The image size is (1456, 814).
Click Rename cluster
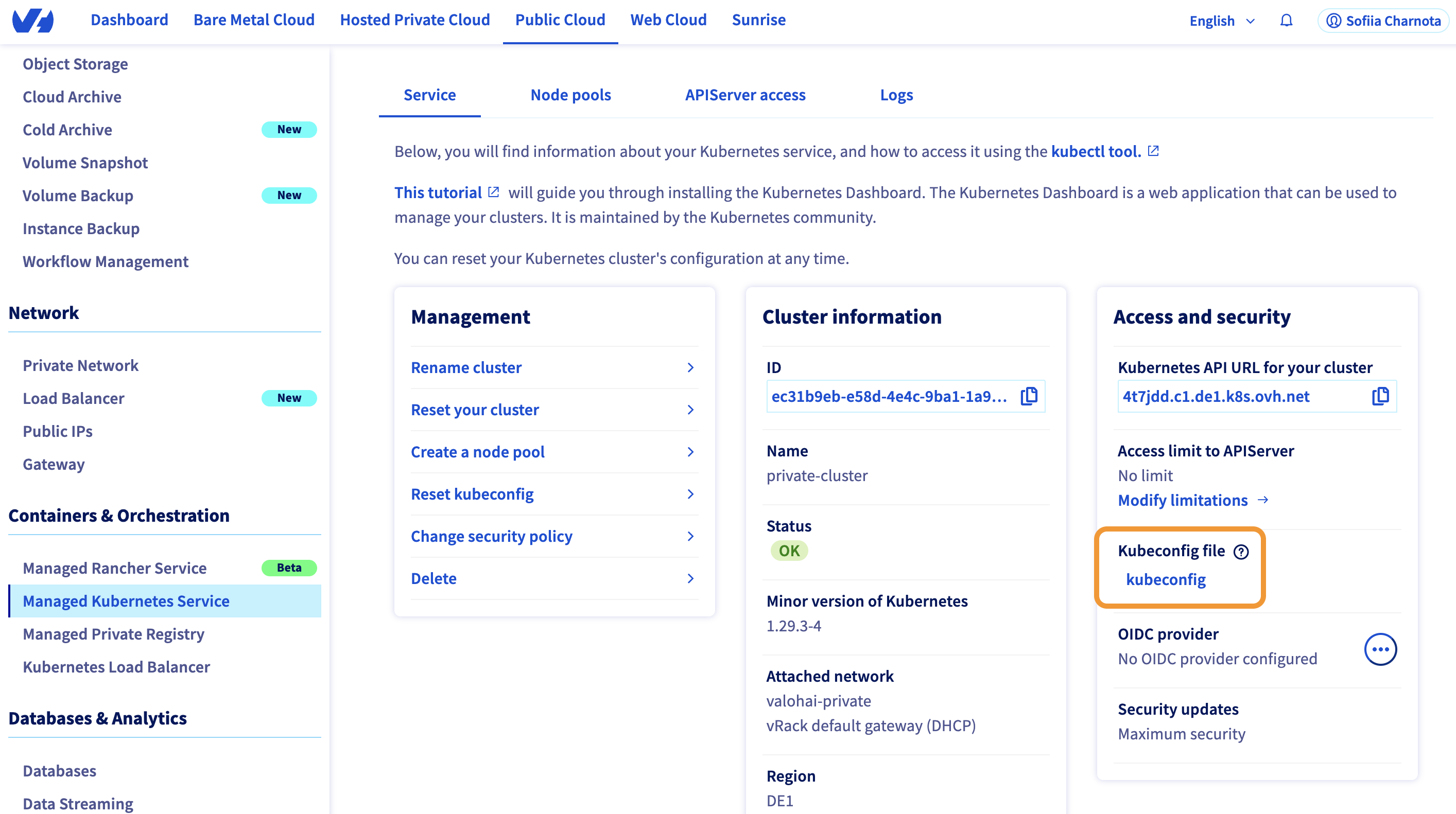pos(466,368)
